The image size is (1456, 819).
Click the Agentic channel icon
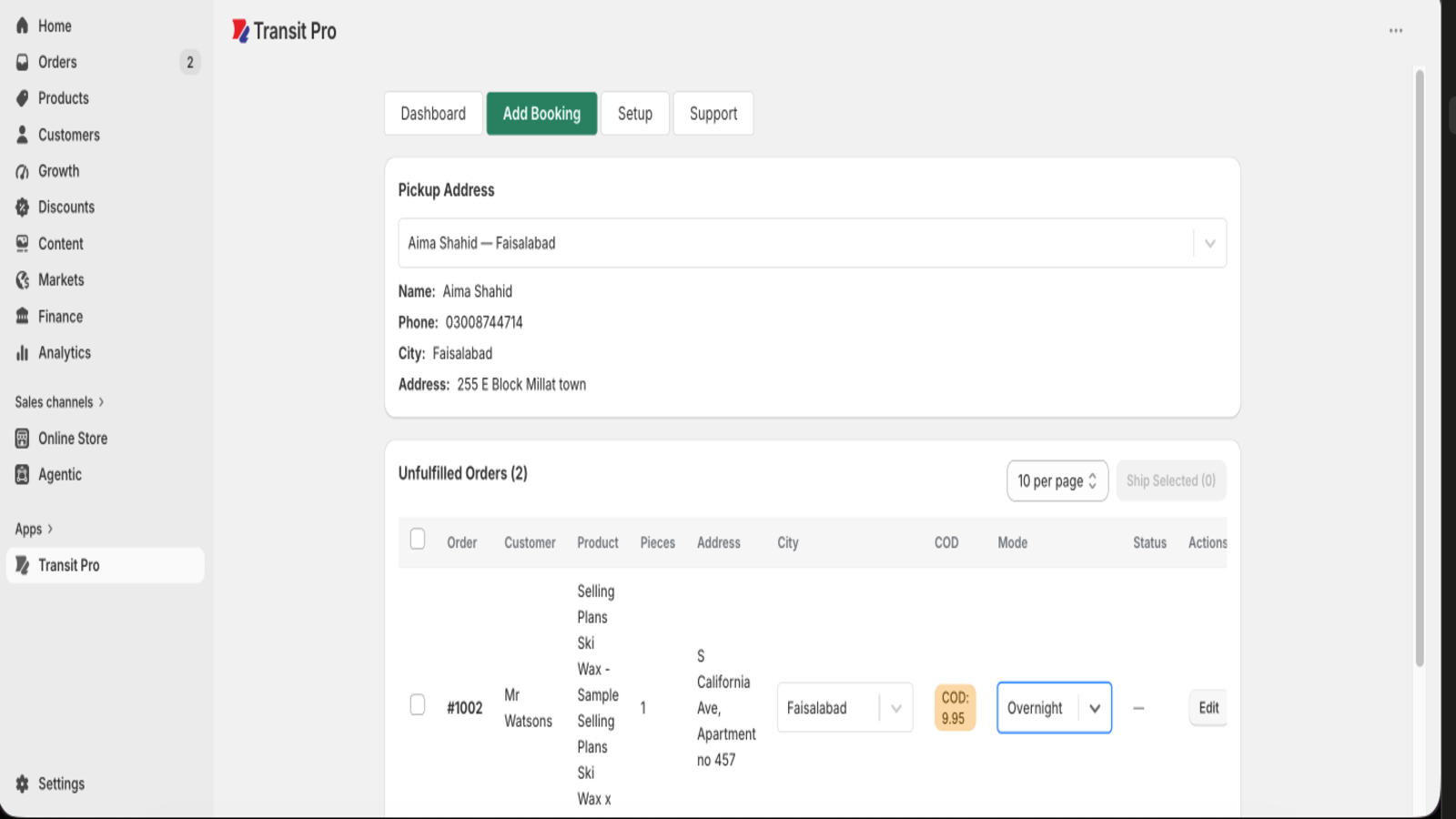pos(23,475)
